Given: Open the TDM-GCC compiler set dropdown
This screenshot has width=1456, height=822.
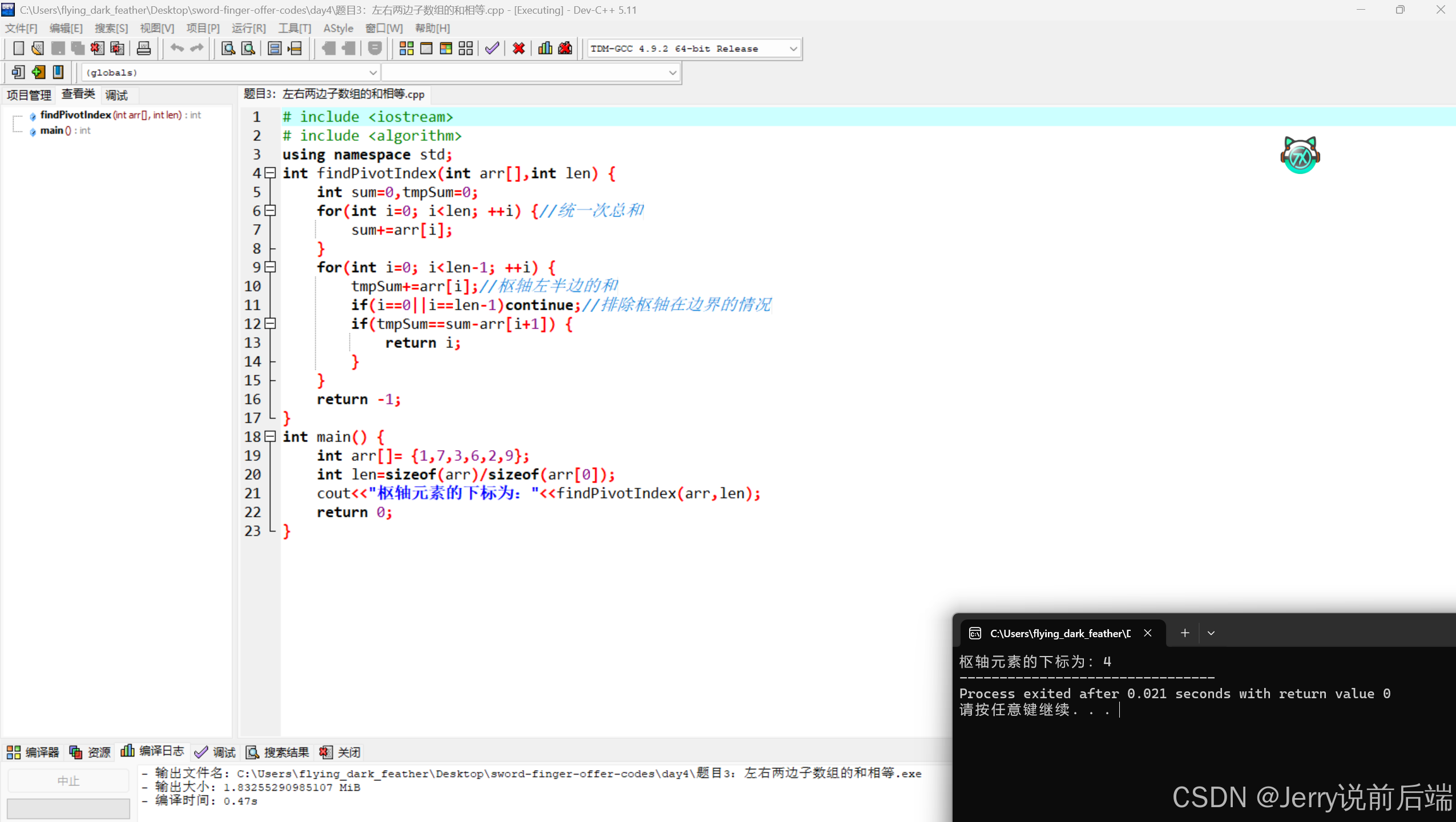Looking at the screenshot, I should coord(793,49).
